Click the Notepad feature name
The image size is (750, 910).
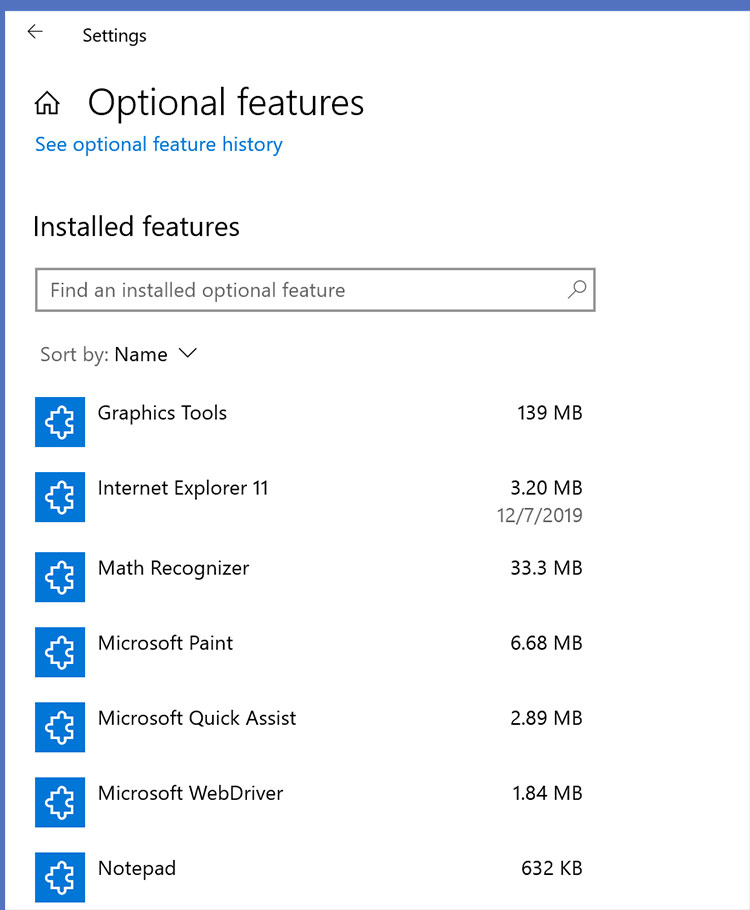[137, 869]
